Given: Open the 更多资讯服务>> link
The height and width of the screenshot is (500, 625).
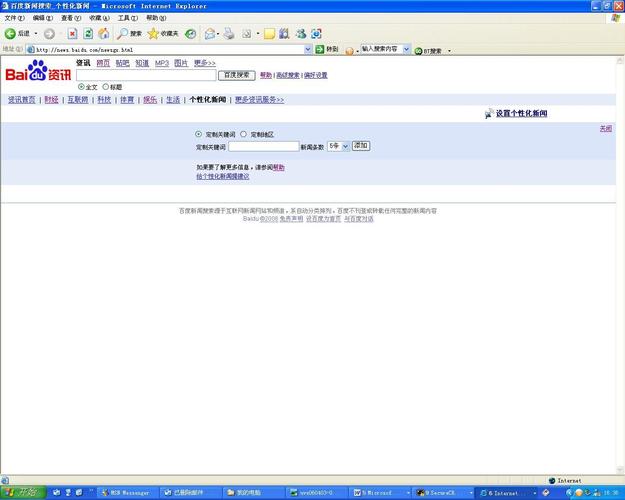Looking at the screenshot, I should [x=259, y=100].
